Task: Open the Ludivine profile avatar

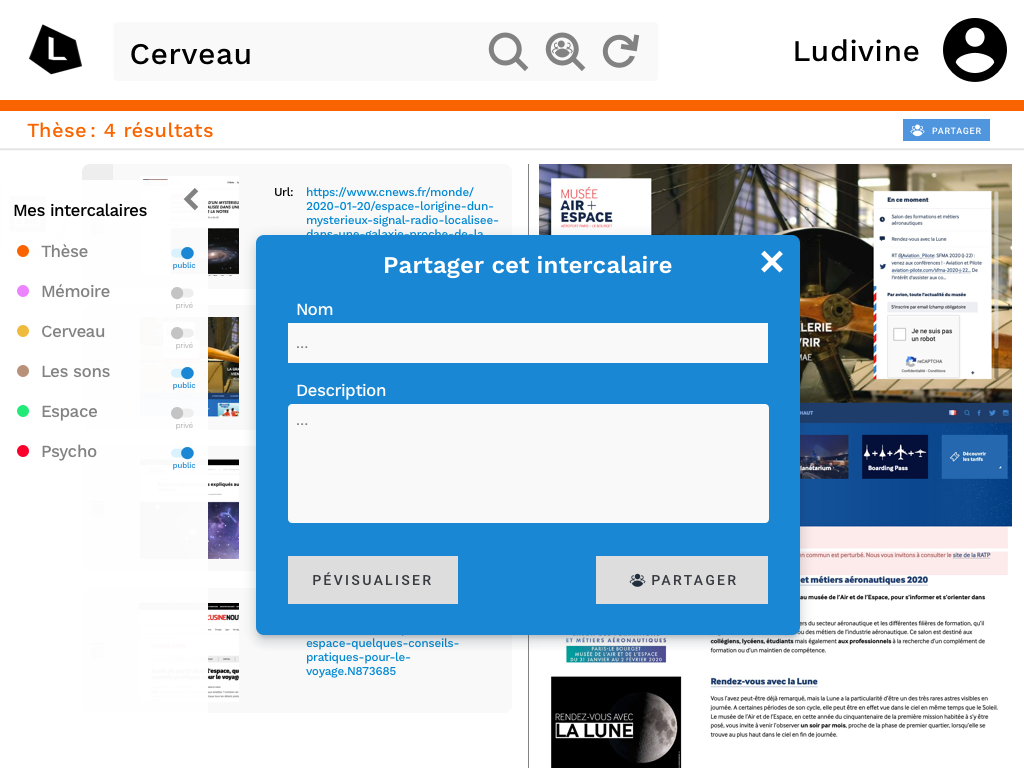Action: click(974, 50)
